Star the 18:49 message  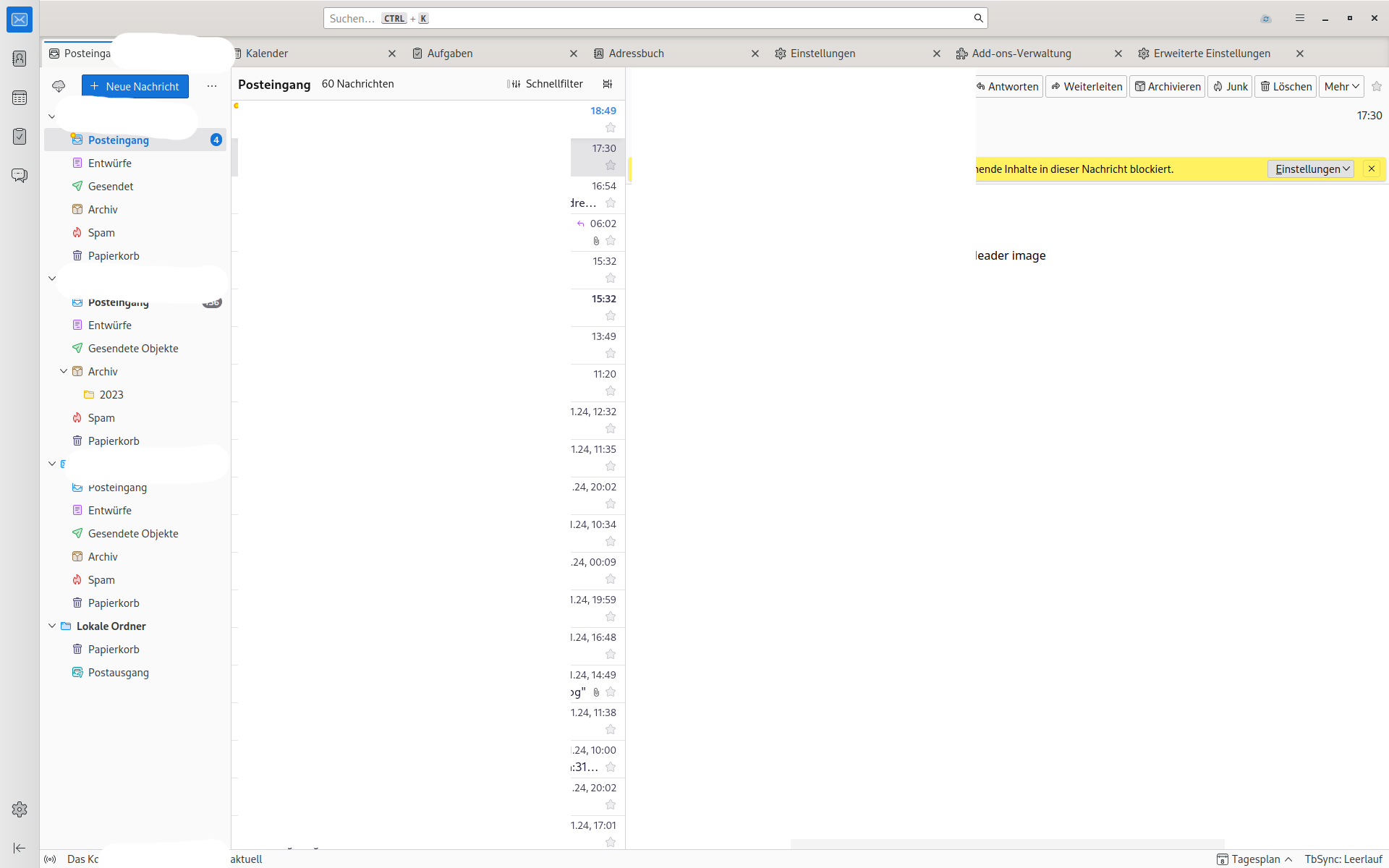611,128
